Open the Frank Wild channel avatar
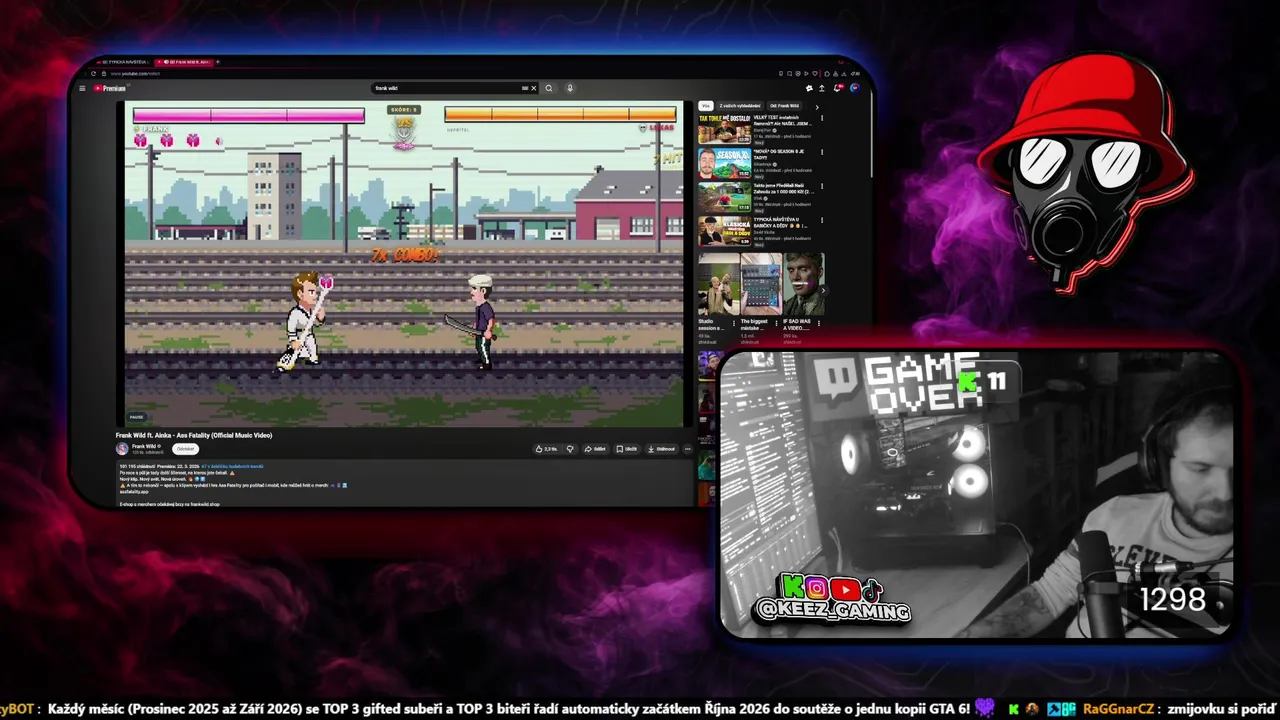The width and height of the screenshot is (1280, 720). [122, 449]
